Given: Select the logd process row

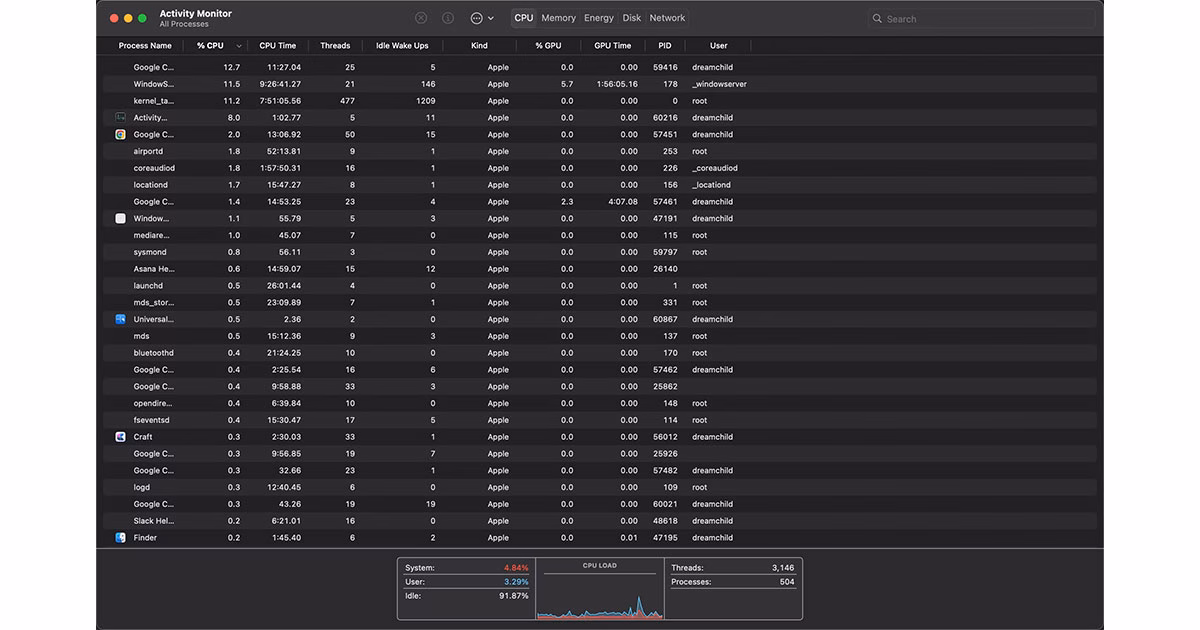Looking at the screenshot, I should click(x=600, y=487).
